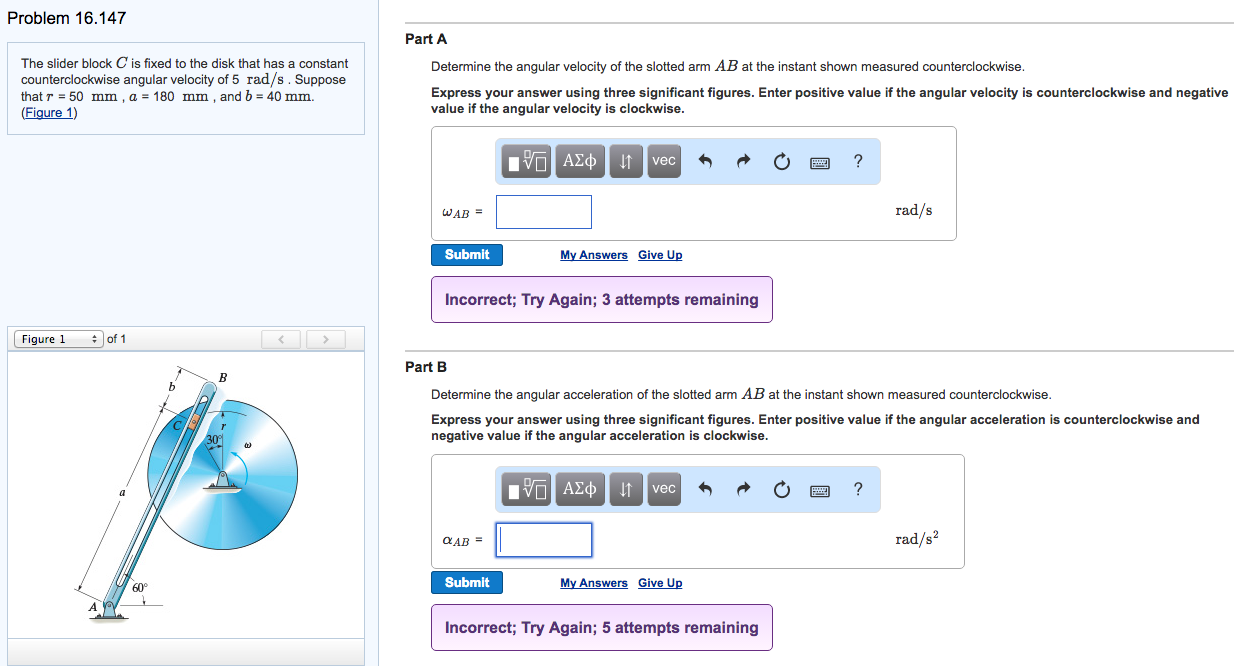The width and height of the screenshot is (1252, 666).
Task: Open help for Part A answer box
Action: 858,161
